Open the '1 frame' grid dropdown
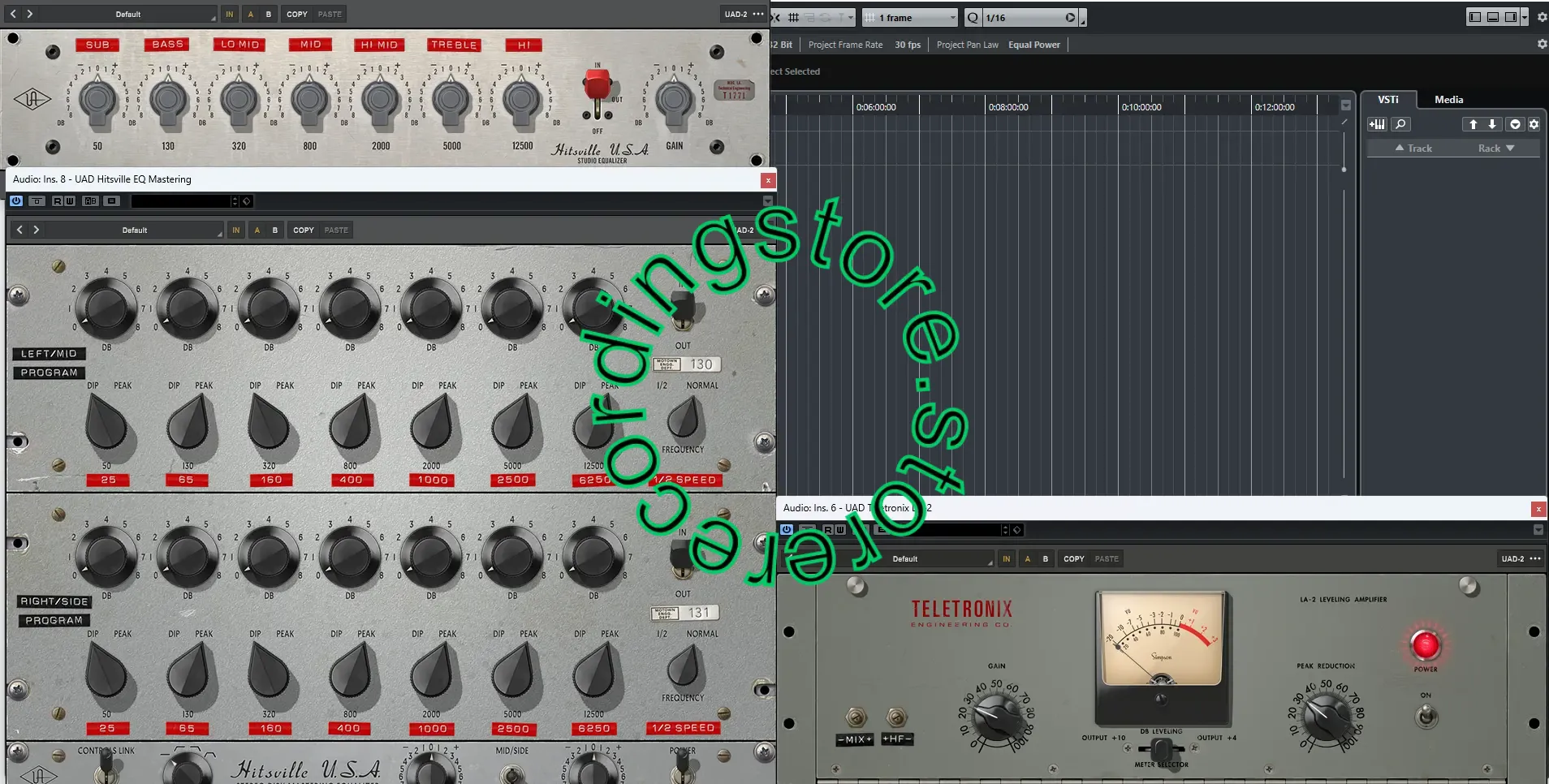The height and width of the screenshot is (784, 1549). point(910,17)
